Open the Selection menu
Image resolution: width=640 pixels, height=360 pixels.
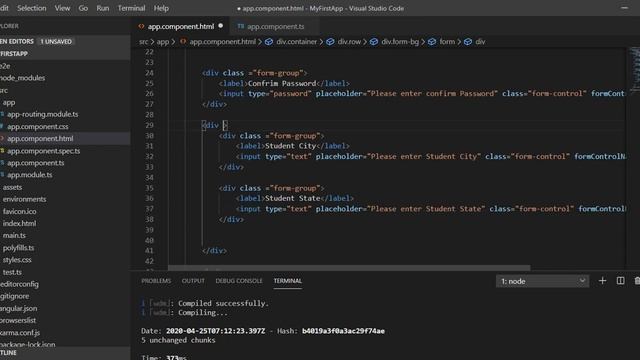[31, 8]
